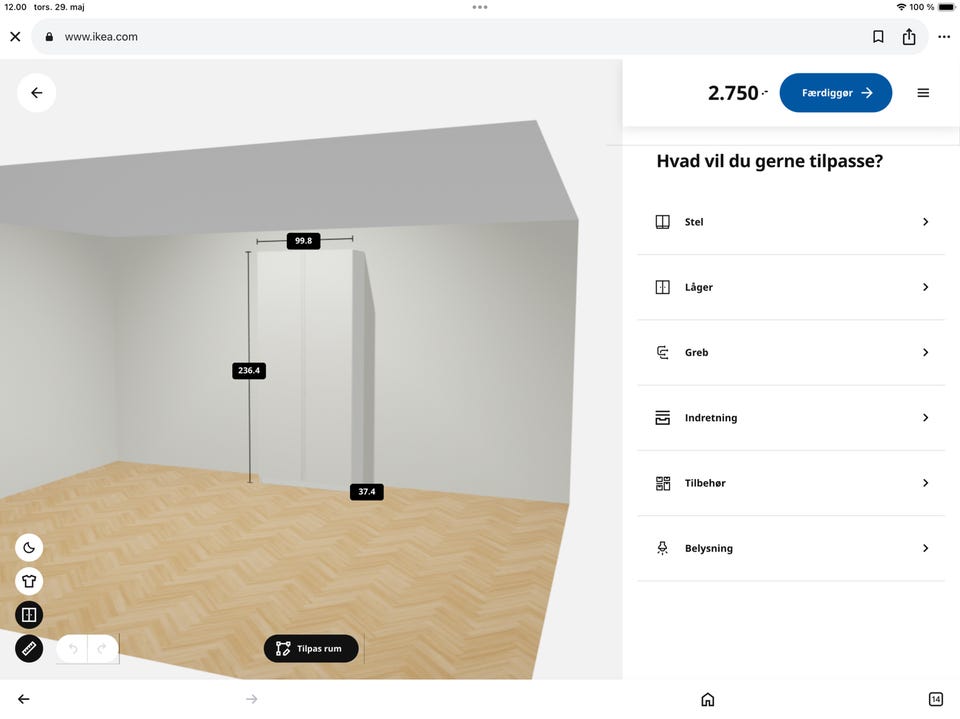Image resolution: width=960 pixels, height=719 pixels.
Task: Bookmark this page
Action: click(878, 37)
